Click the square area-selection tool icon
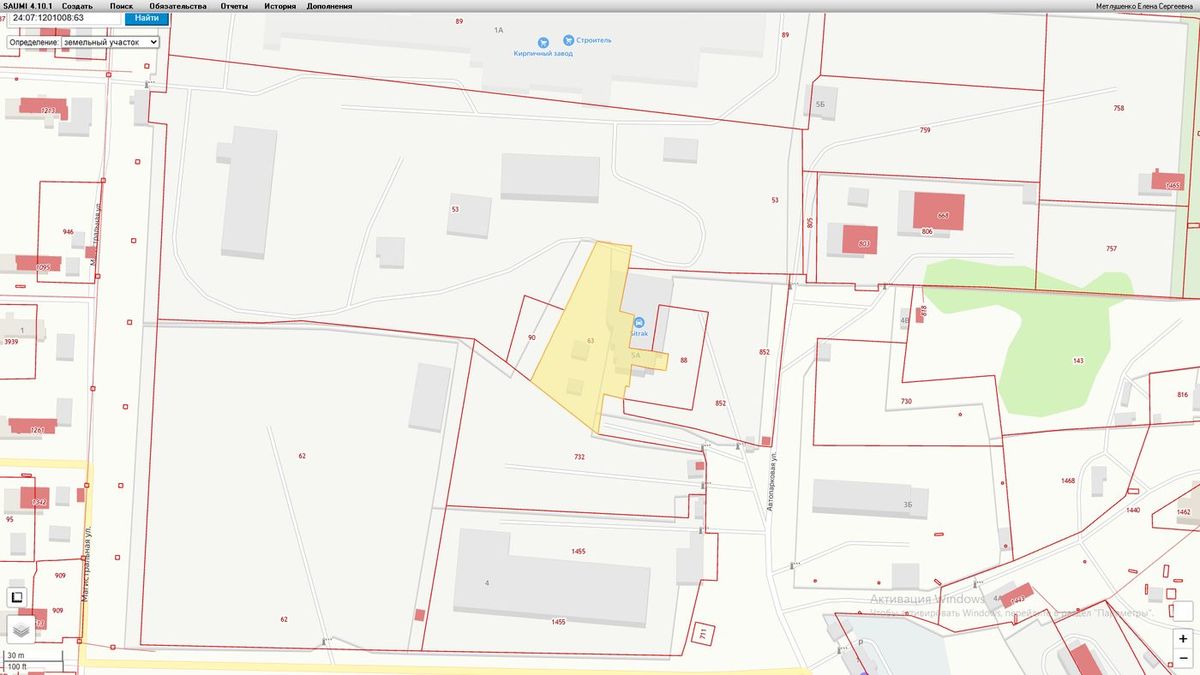 [x=17, y=598]
